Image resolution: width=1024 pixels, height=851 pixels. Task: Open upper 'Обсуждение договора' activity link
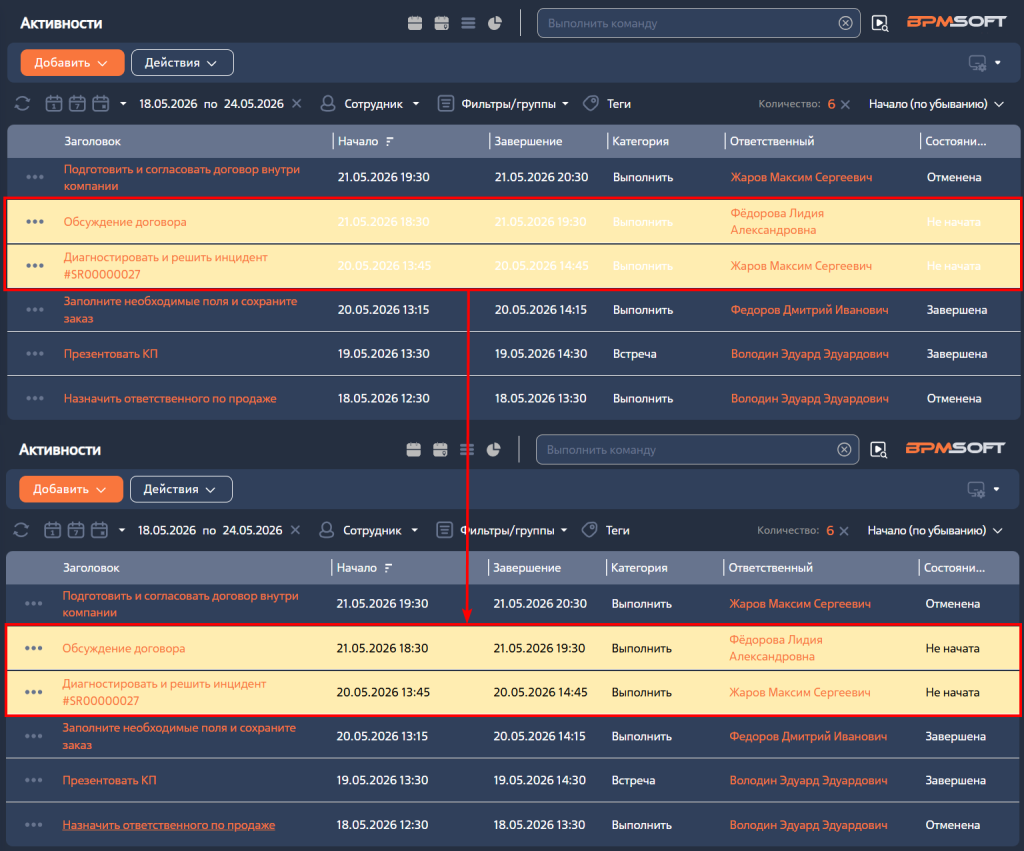click(125, 222)
